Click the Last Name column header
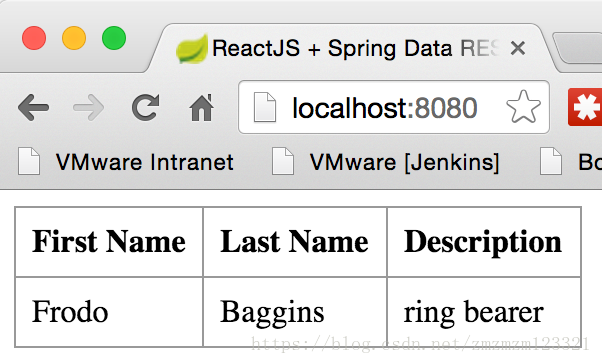This screenshot has width=602, height=364. (295, 242)
